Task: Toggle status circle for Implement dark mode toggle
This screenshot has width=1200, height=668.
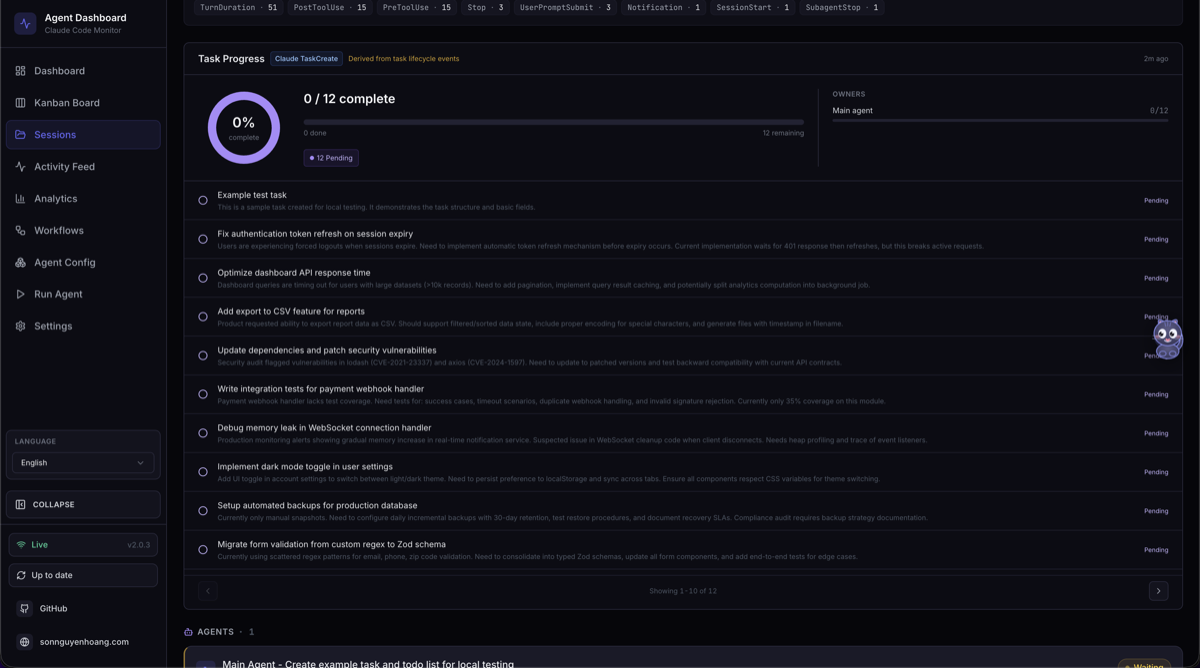Action: click(x=203, y=472)
